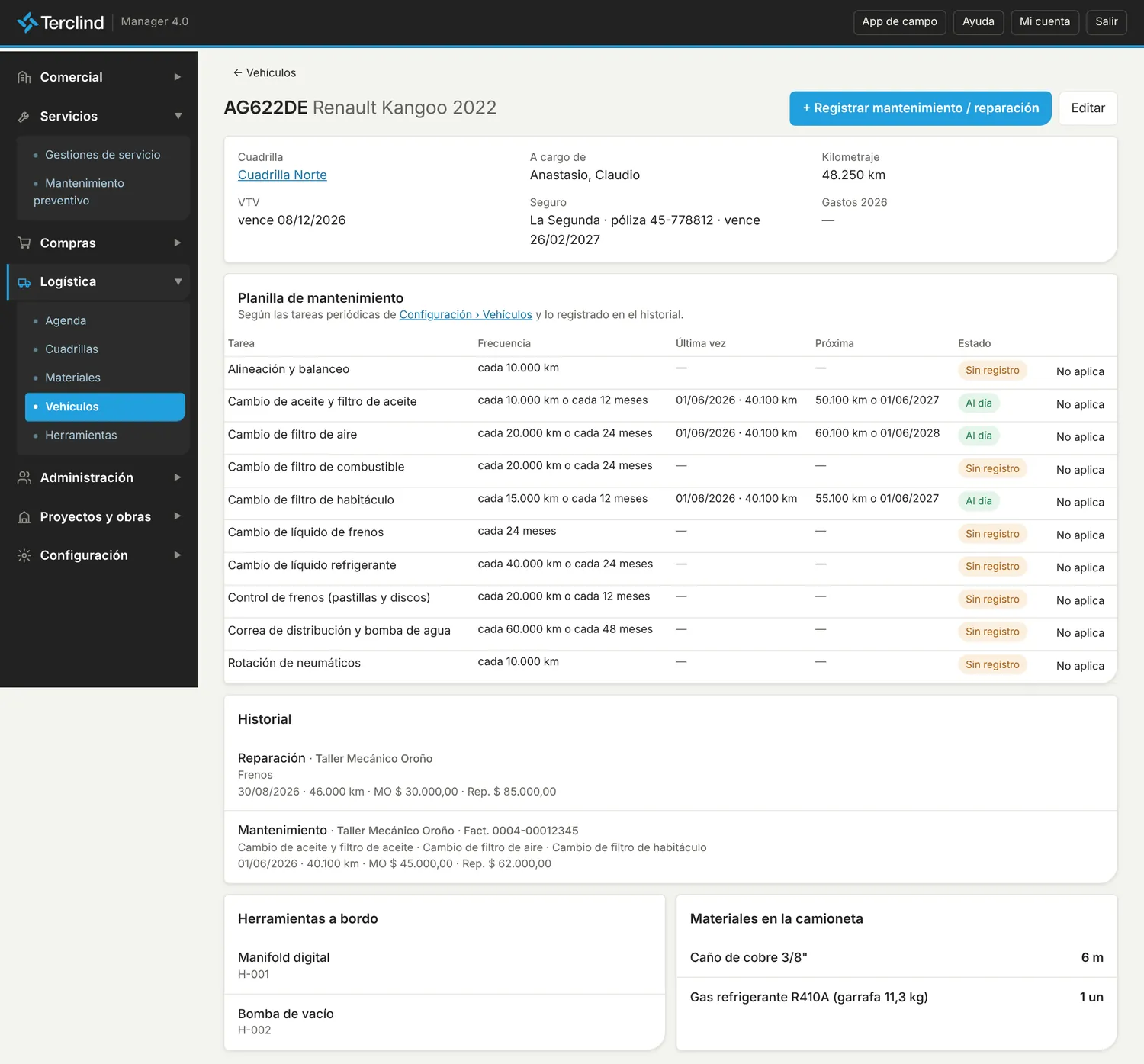1144x1064 pixels.
Task: Select Vehículos in the sidebar
Action: (x=104, y=407)
